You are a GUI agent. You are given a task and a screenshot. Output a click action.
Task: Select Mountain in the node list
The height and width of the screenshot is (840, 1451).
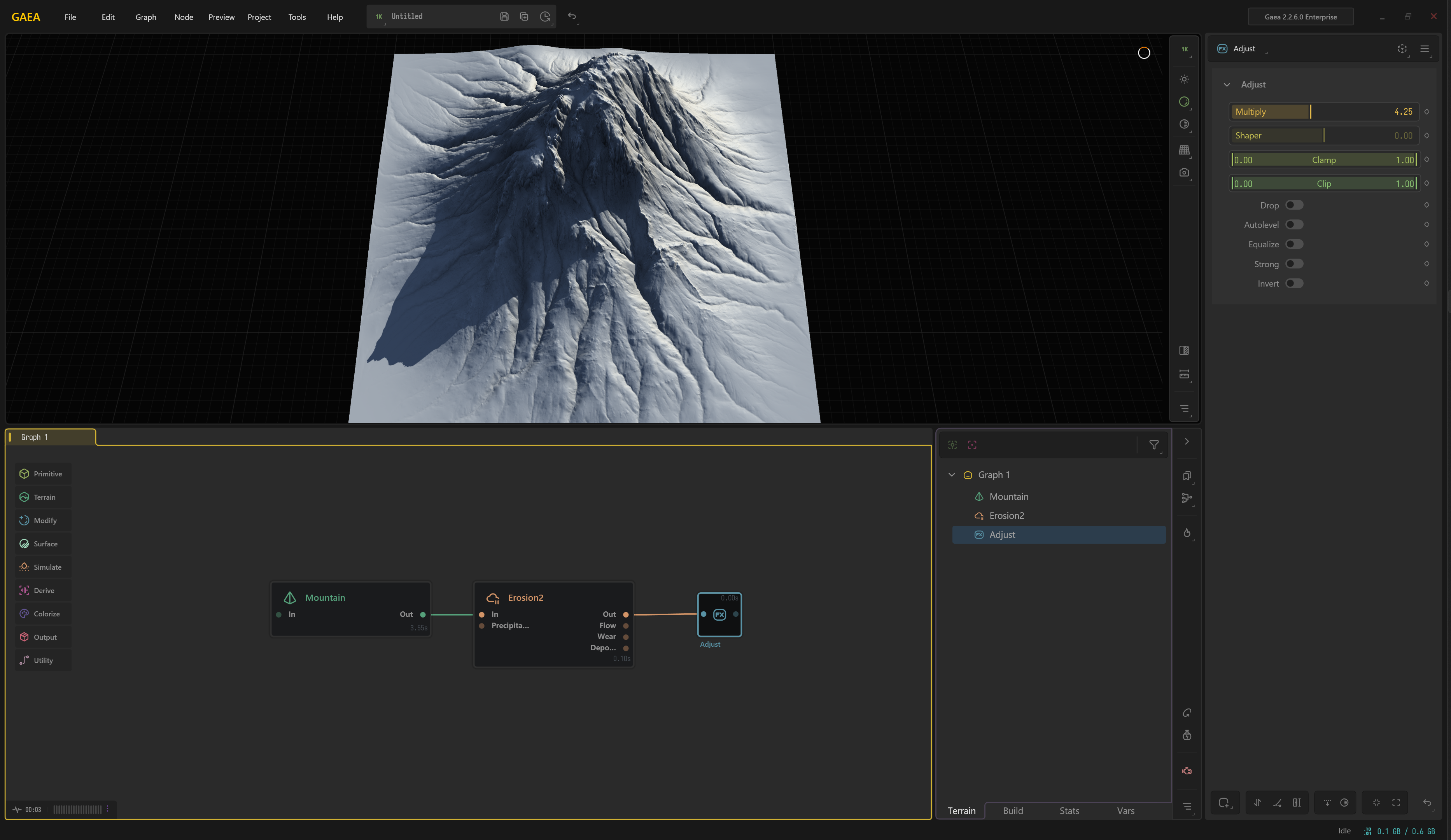1008,496
